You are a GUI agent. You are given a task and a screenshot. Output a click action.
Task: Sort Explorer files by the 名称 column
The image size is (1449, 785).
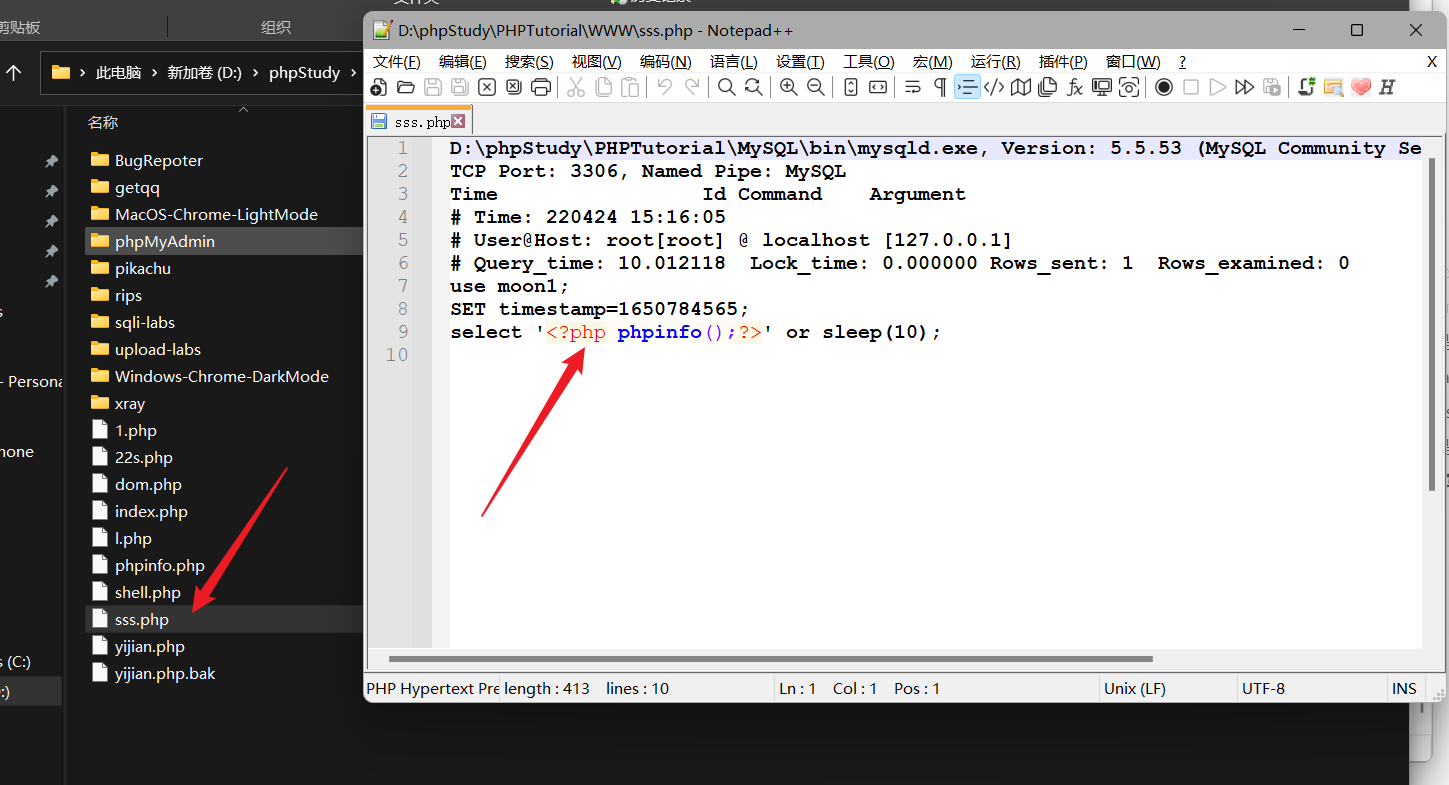click(x=103, y=122)
